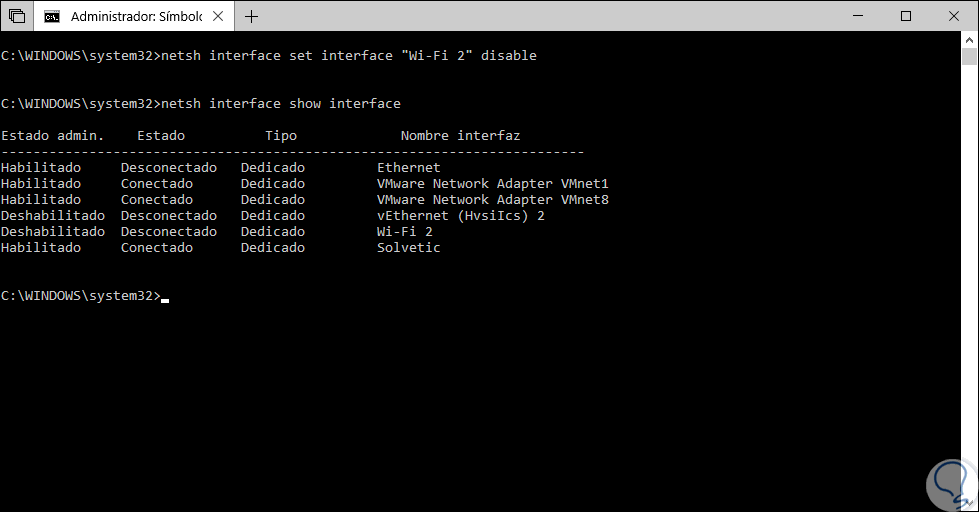Click the cmd icon on the Administrador tab
The height and width of the screenshot is (512, 979).
point(52,16)
